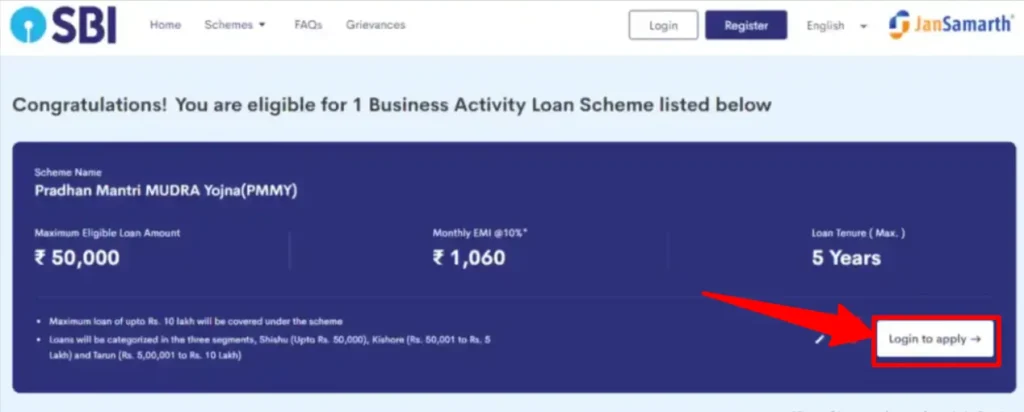Click the Login to apply button

pos(935,340)
